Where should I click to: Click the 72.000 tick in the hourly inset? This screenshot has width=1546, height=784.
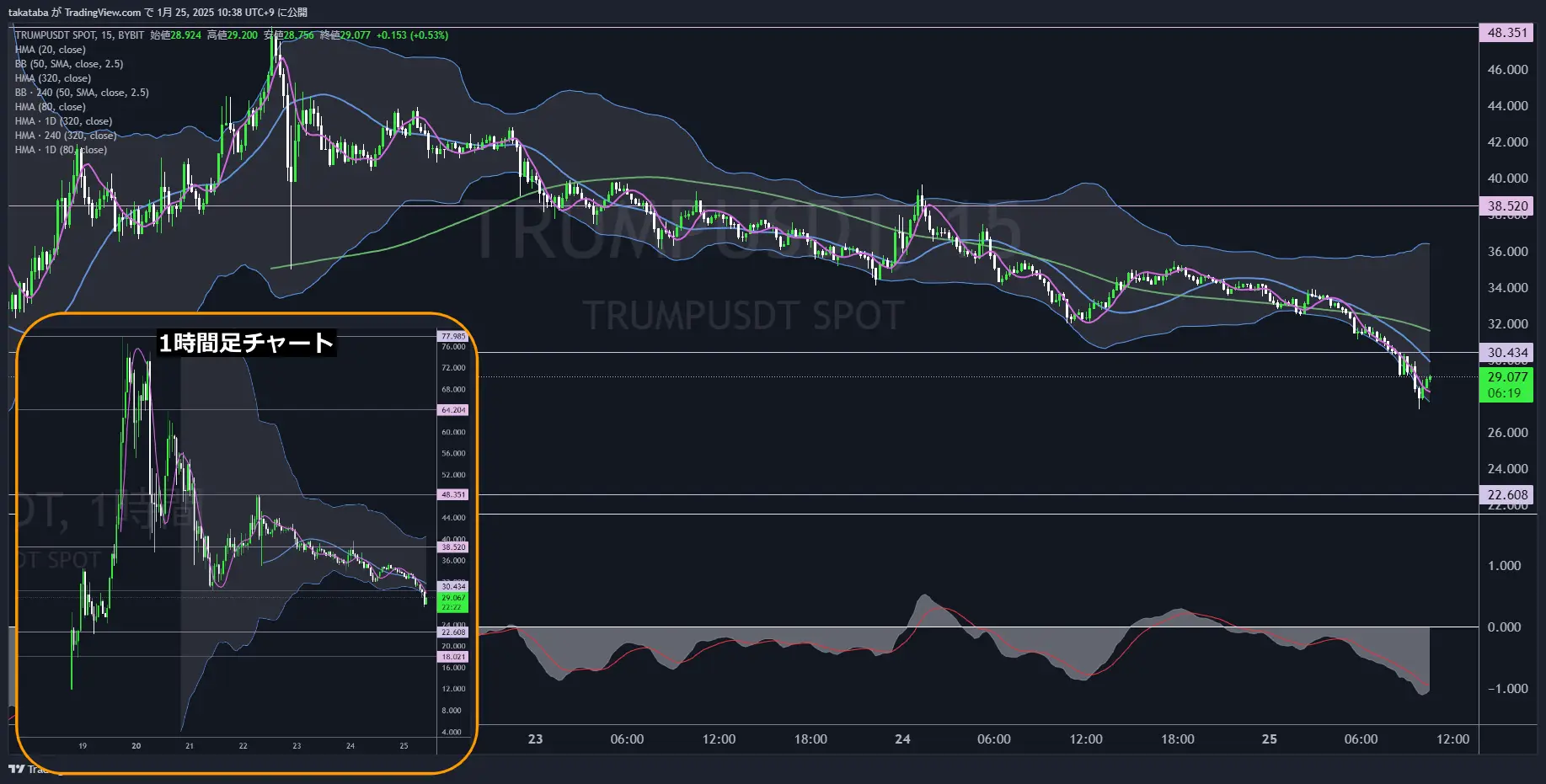point(453,368)
